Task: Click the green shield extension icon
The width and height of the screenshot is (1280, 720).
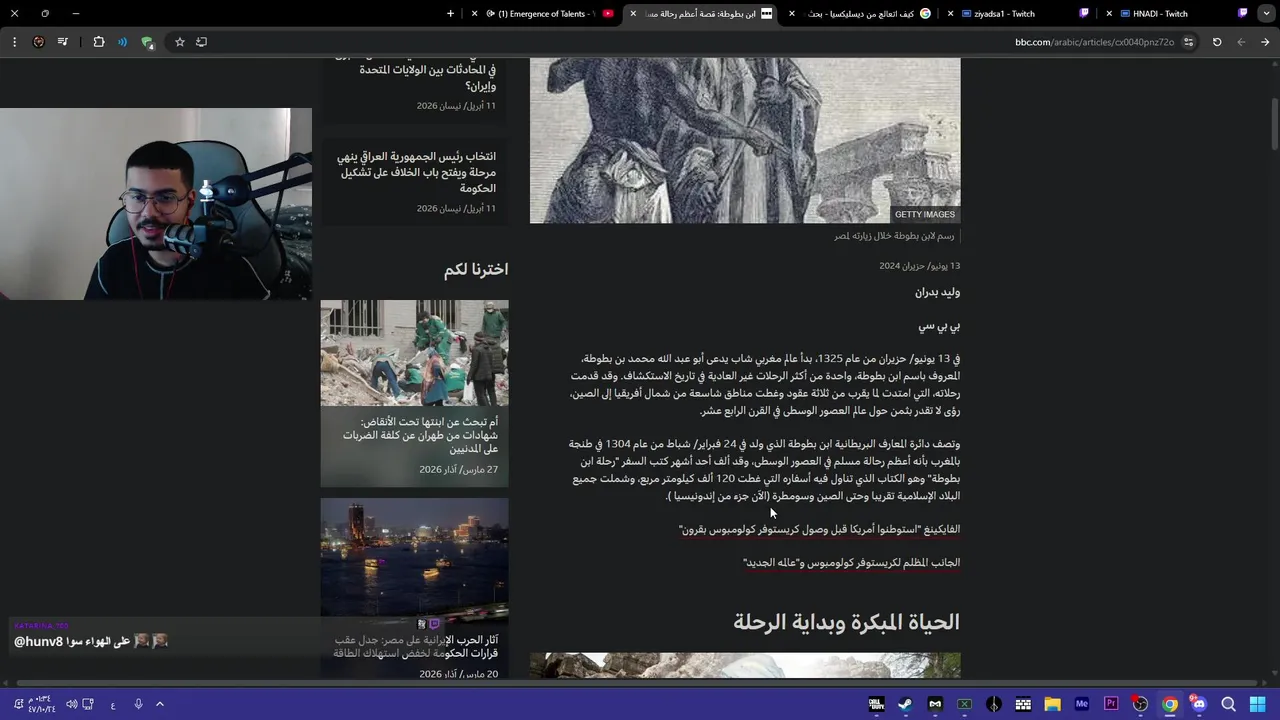Action: click(x=147, y=42)
